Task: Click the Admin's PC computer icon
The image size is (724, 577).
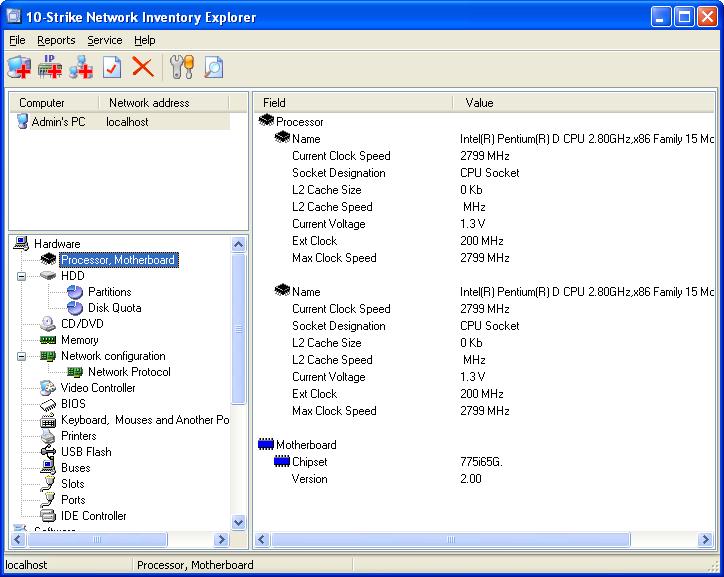Action: click(x=22, y=121)
